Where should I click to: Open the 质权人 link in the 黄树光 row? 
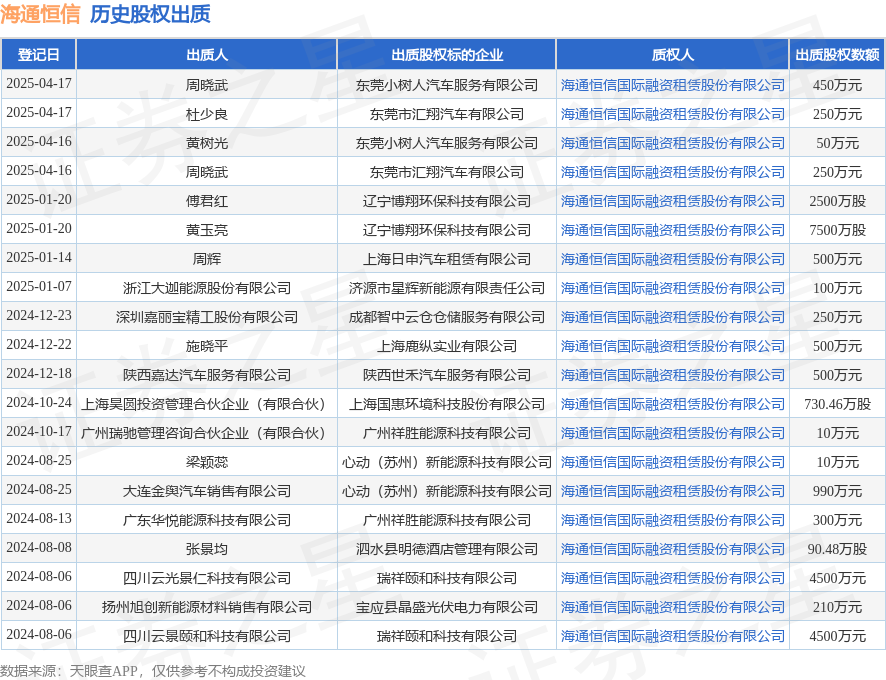click(x=672, y=143)
